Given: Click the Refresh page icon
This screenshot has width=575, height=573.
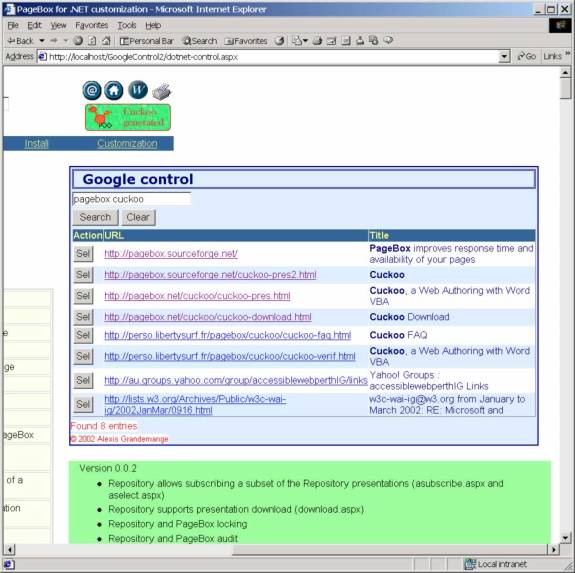Looking at the screenshot, I should [x=92, y=41].
